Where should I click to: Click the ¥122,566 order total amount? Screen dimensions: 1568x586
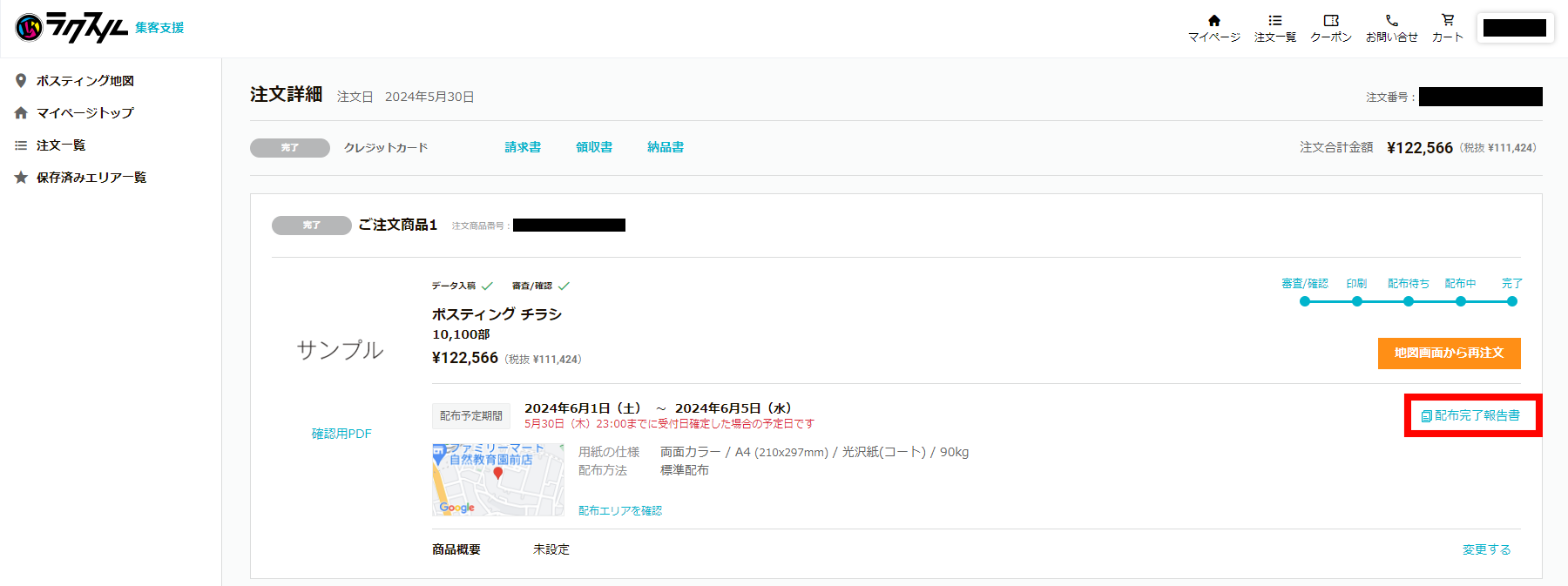coord(1420,148)
